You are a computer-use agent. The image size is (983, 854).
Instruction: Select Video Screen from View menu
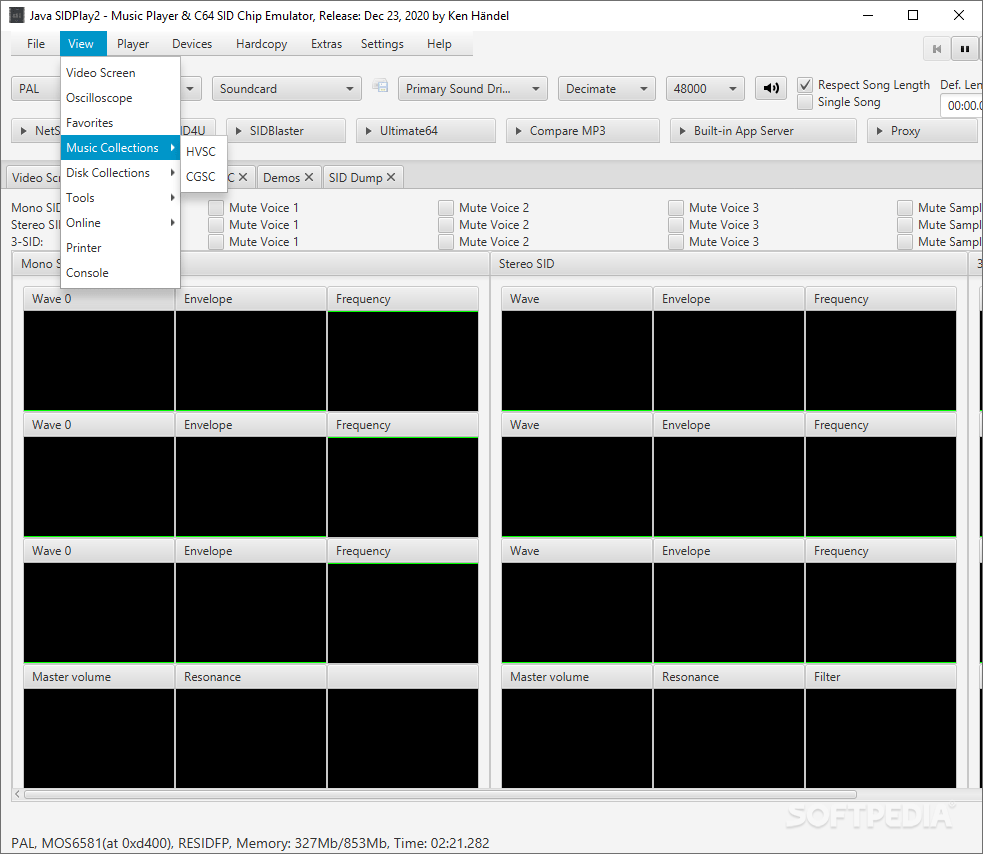(x=120, y=73)
